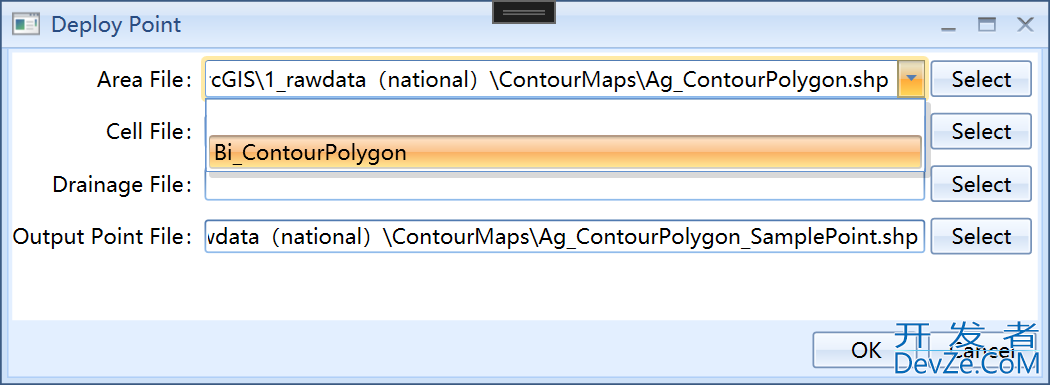Click the Output Point File label
Image resolution: width=1050 pixels, height=385 pixels.
pyautogui.click(x=103, y=236)
